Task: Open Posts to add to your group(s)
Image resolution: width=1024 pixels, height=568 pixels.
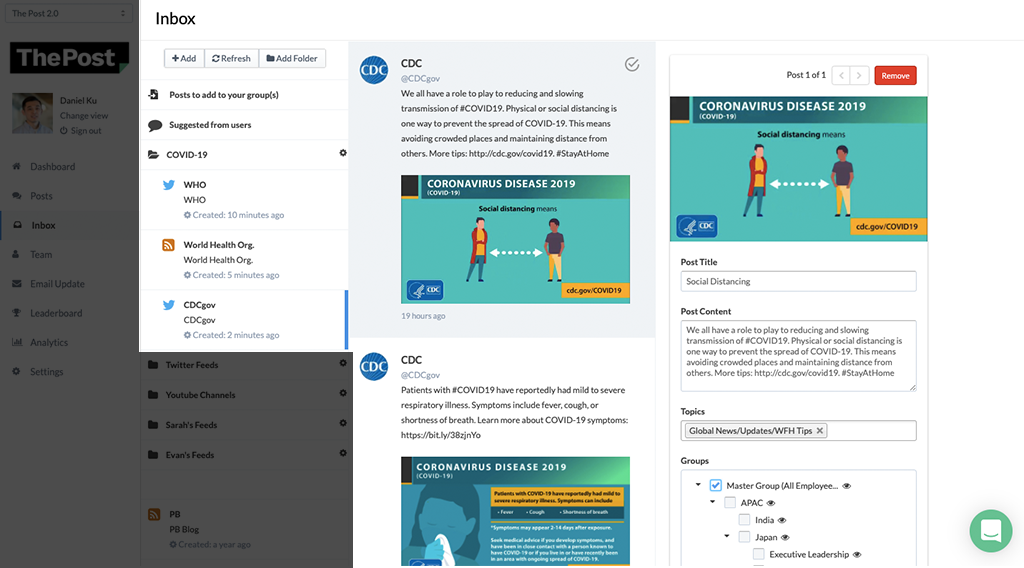Action: tap(224, 95)
